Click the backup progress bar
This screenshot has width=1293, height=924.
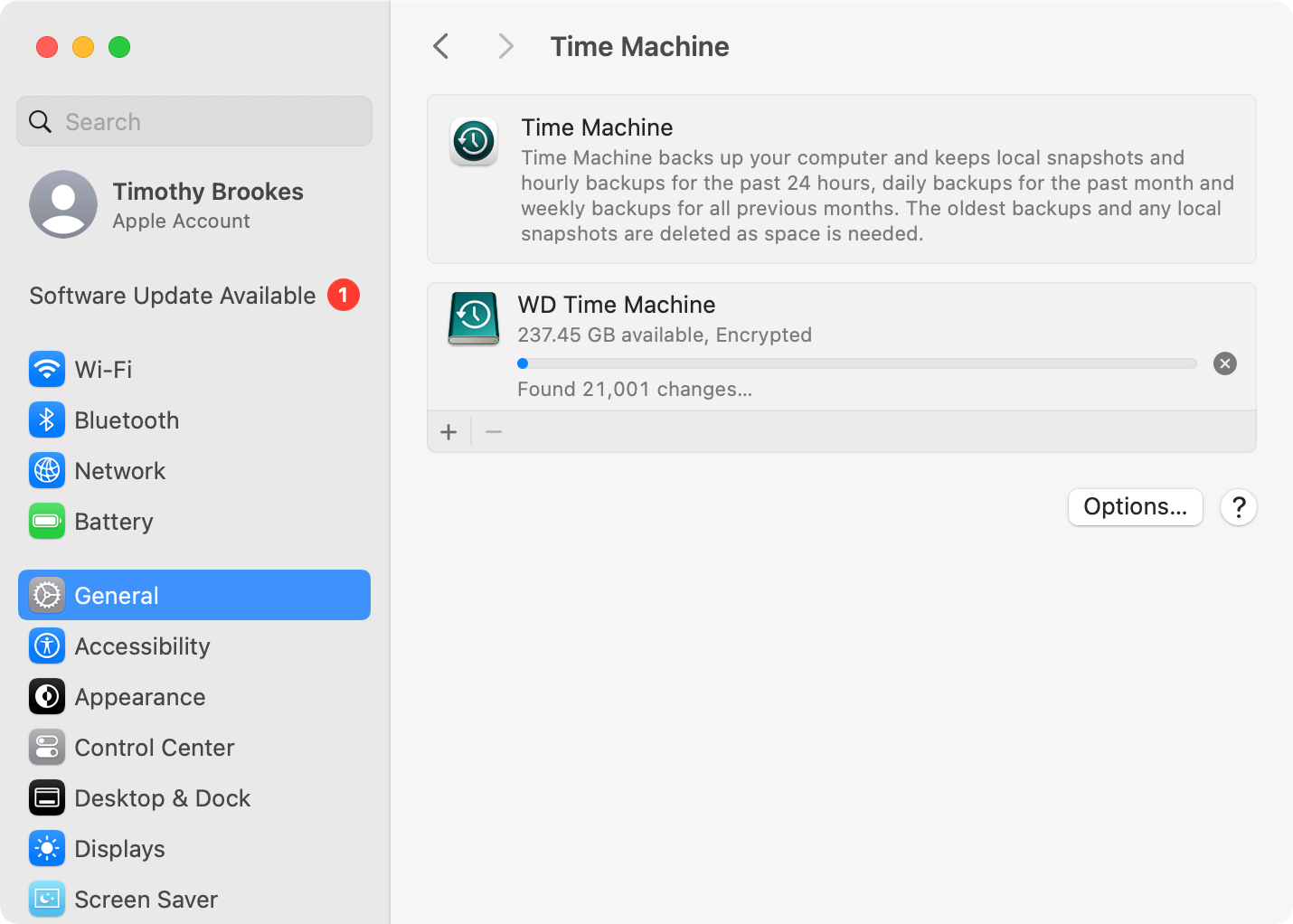(x=857, y=363)
